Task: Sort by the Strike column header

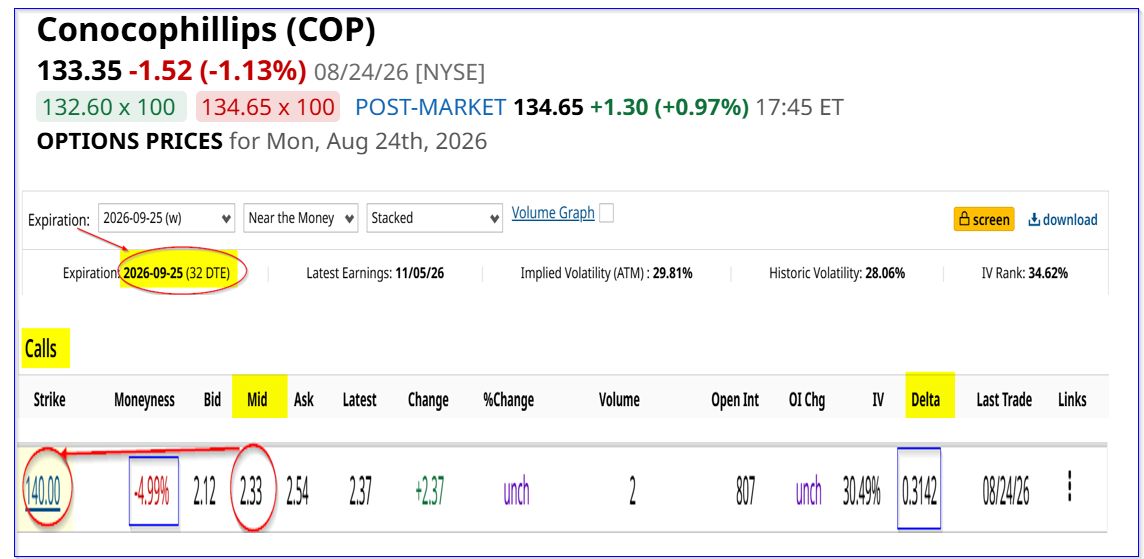Action: click(50, 399)
